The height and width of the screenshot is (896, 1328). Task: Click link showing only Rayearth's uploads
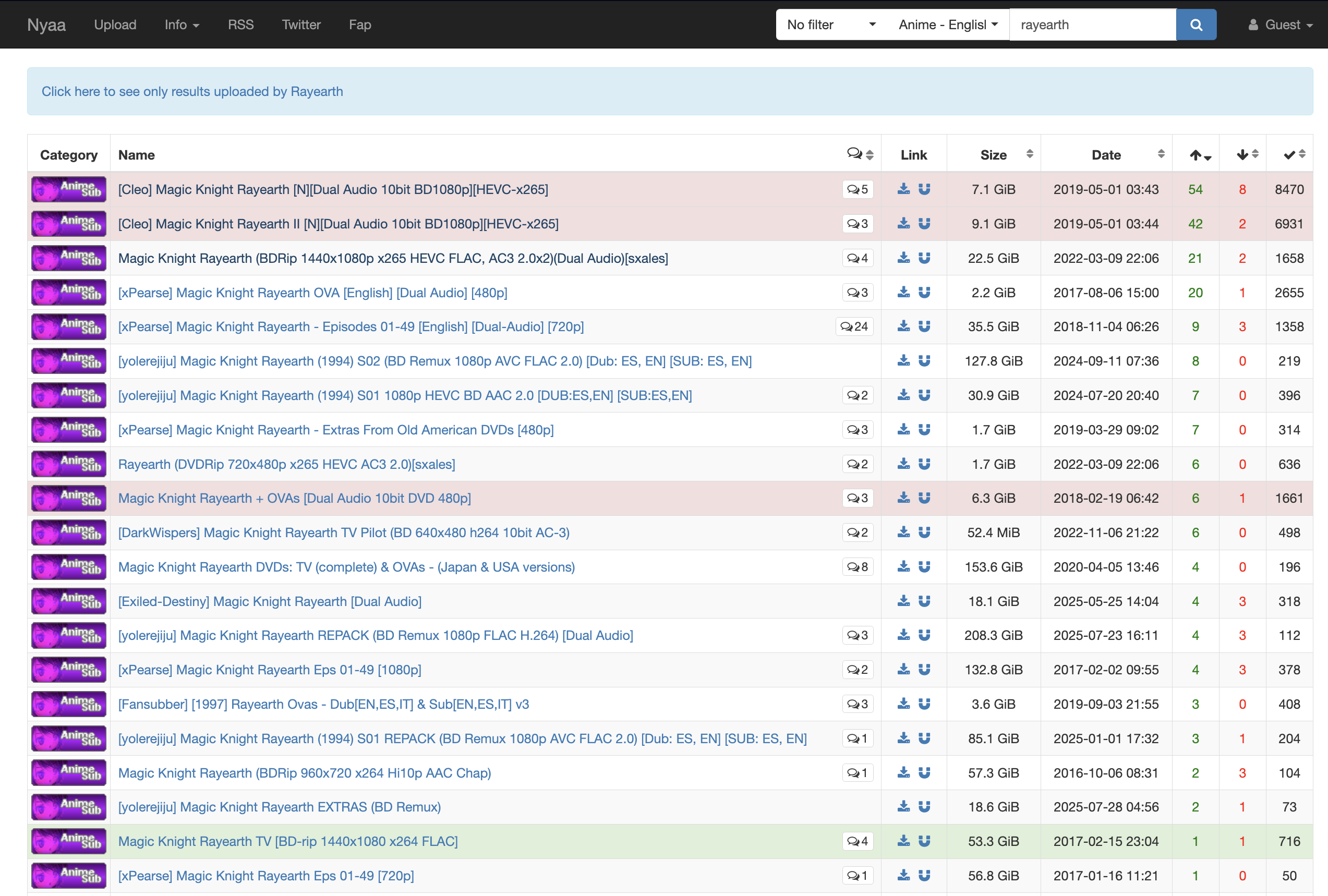192,91
